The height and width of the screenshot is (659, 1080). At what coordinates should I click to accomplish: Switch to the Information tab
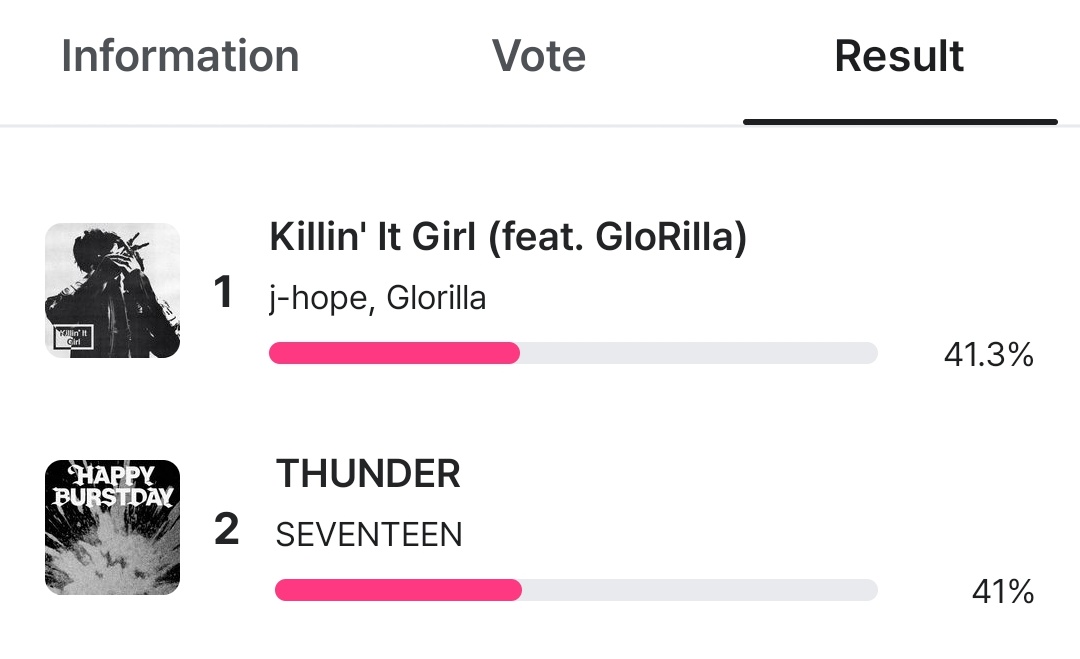click(x=180, y=56)
